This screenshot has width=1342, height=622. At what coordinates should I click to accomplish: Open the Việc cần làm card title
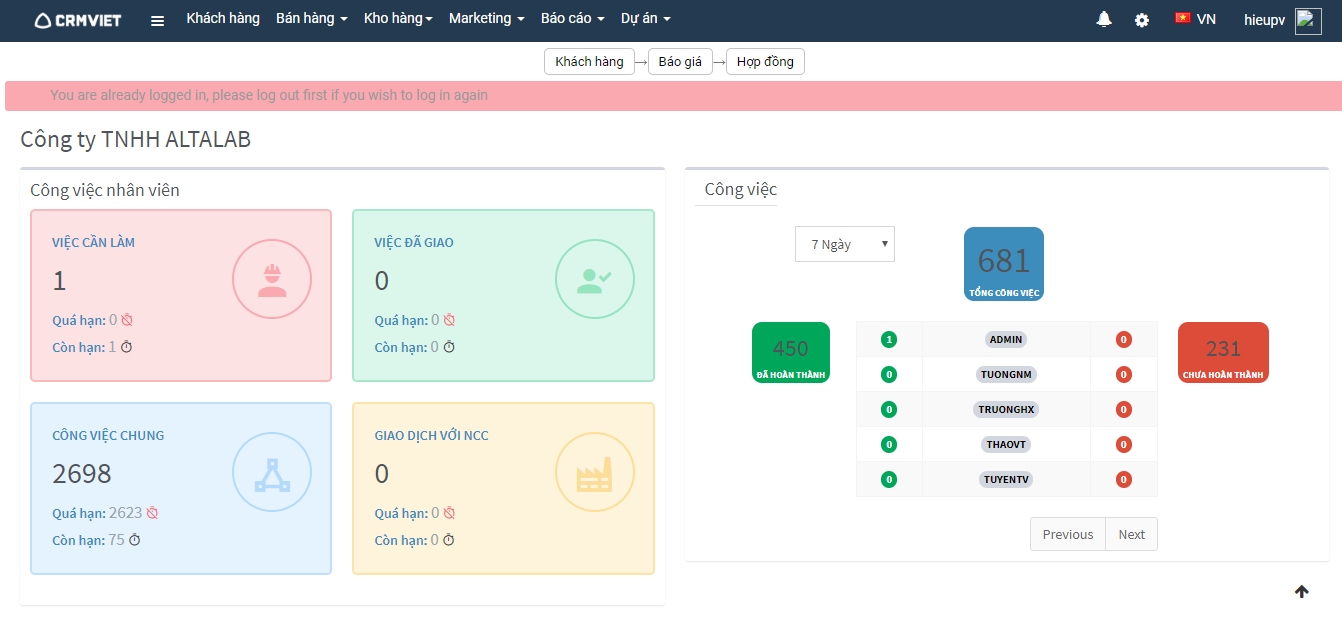94,242
